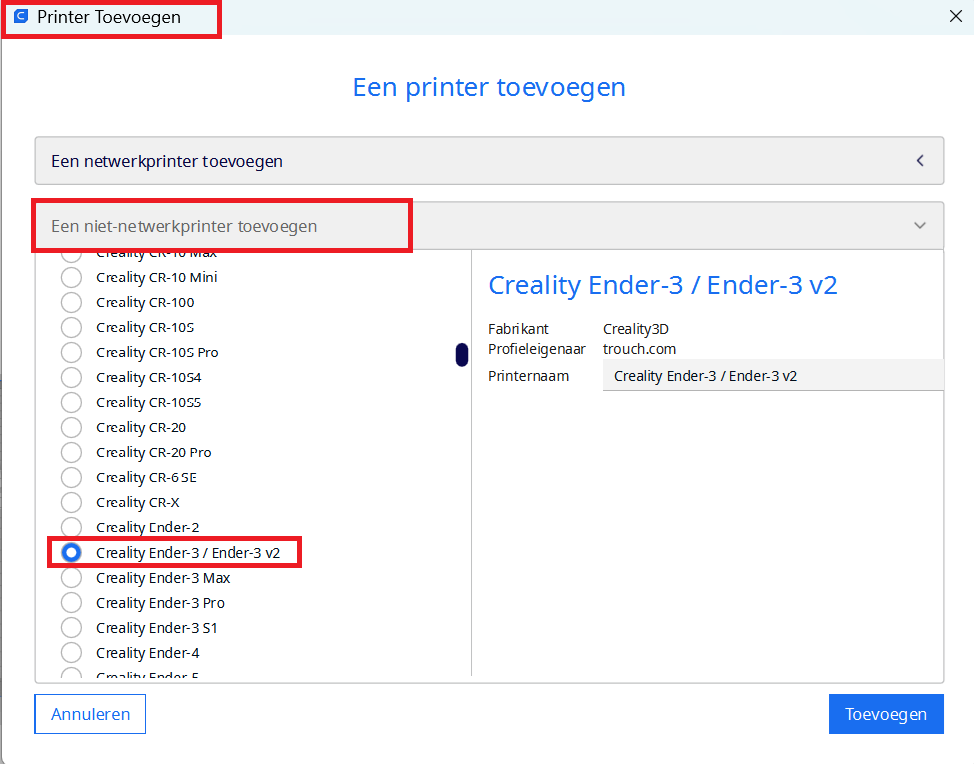The image size is (974, 764).
Task: Collapse the niet-netwerkprinter section chevron
Action: point(920,226)
